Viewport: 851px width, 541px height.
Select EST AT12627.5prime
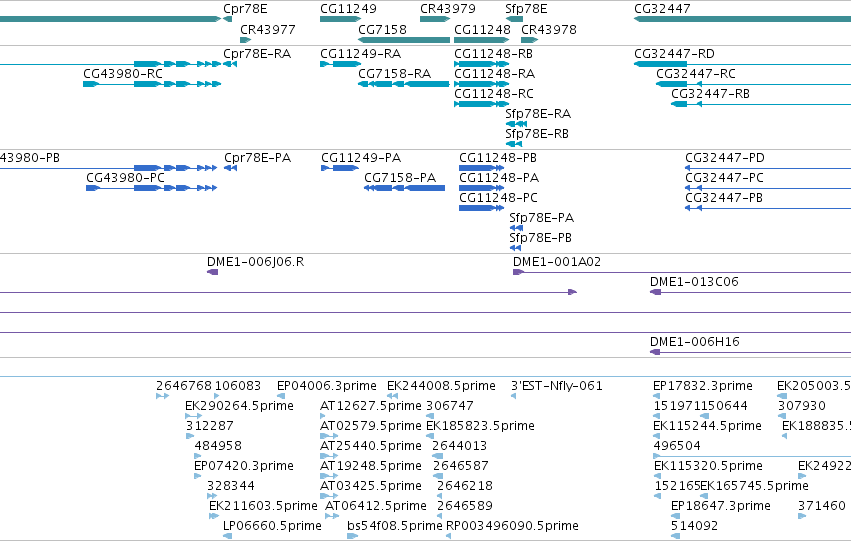371,406
